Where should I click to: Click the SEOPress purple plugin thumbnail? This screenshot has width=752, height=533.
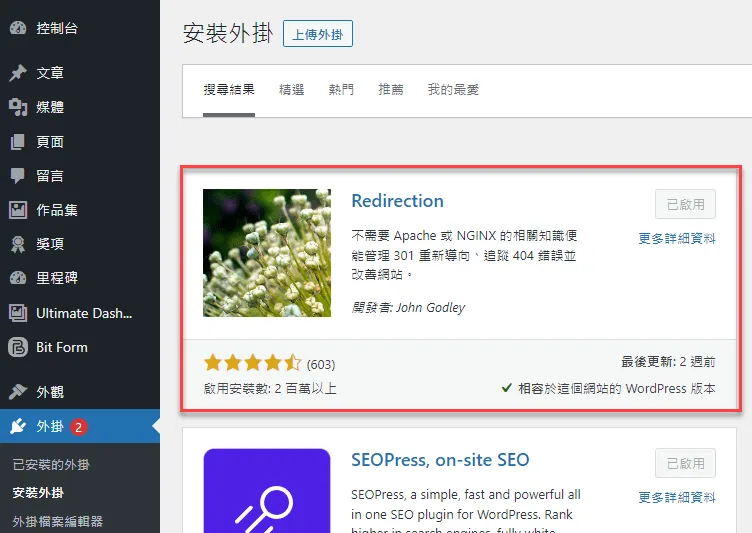[267, 490]
